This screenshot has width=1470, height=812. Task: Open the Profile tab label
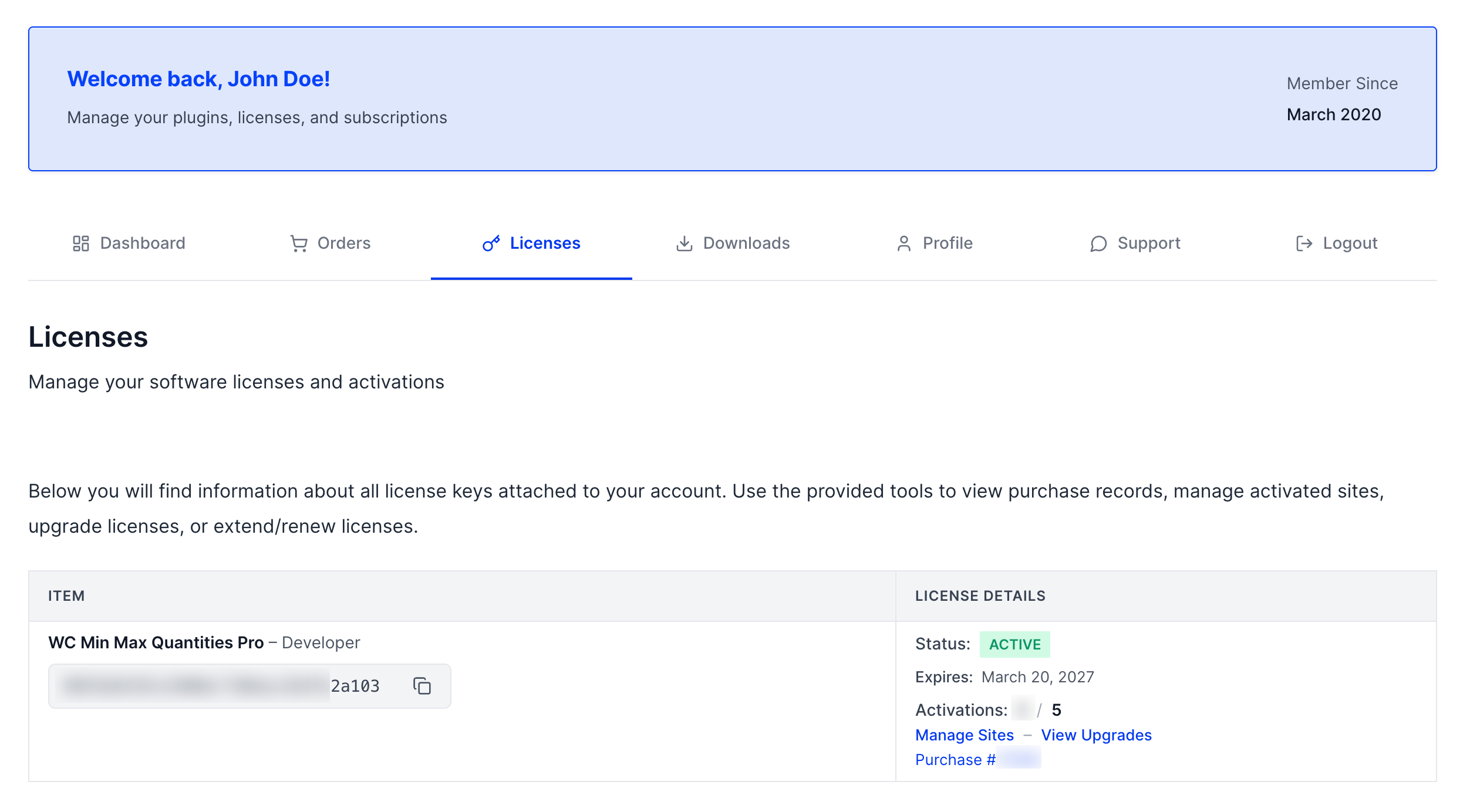point(947,243)
